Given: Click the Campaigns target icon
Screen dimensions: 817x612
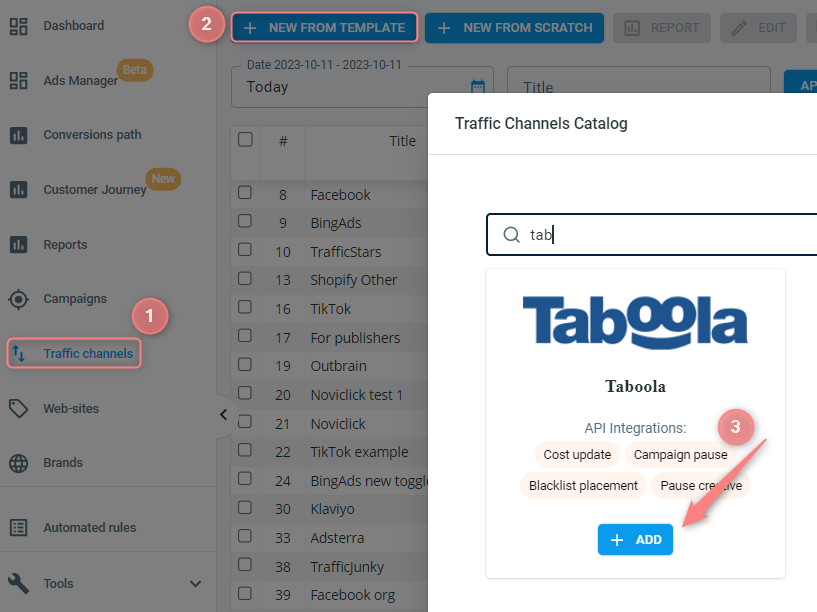Looking at the screenshot, I should pos(19,299).
